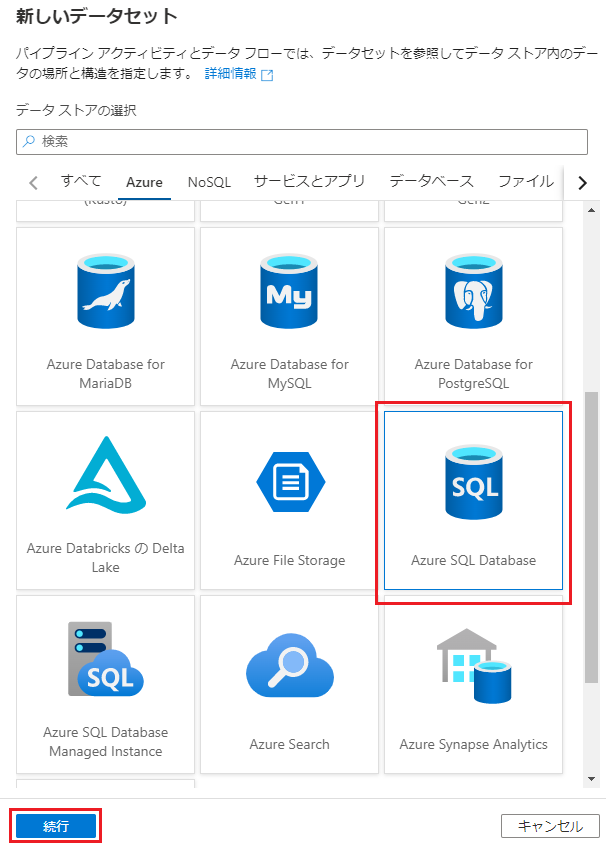The width and height of the screenshot is (606, 849).
Task: Select the Azure Search cloud icon
Action: pyautogui.click(x=290, y=665)
